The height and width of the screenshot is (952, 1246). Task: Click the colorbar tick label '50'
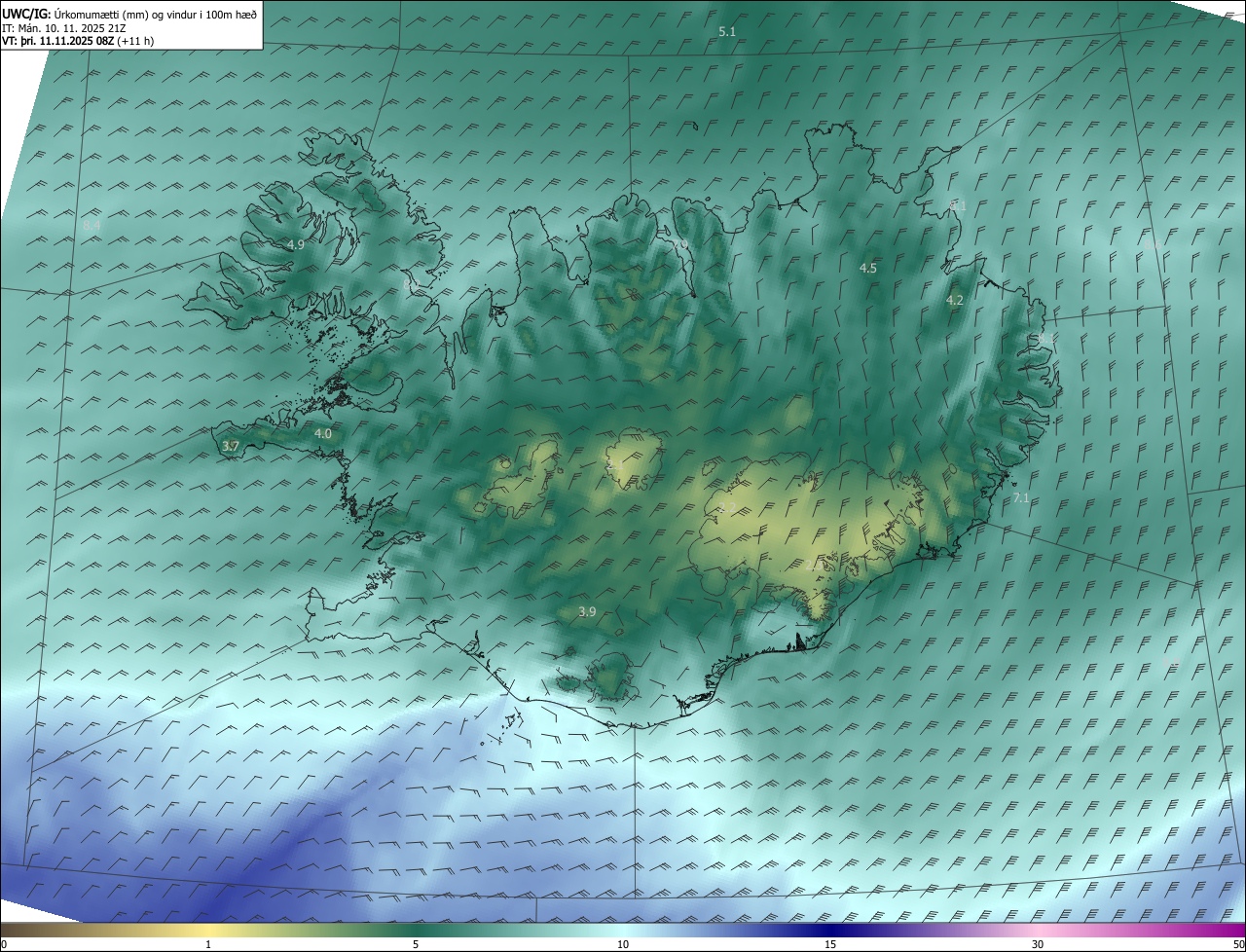pos(1238,944)
